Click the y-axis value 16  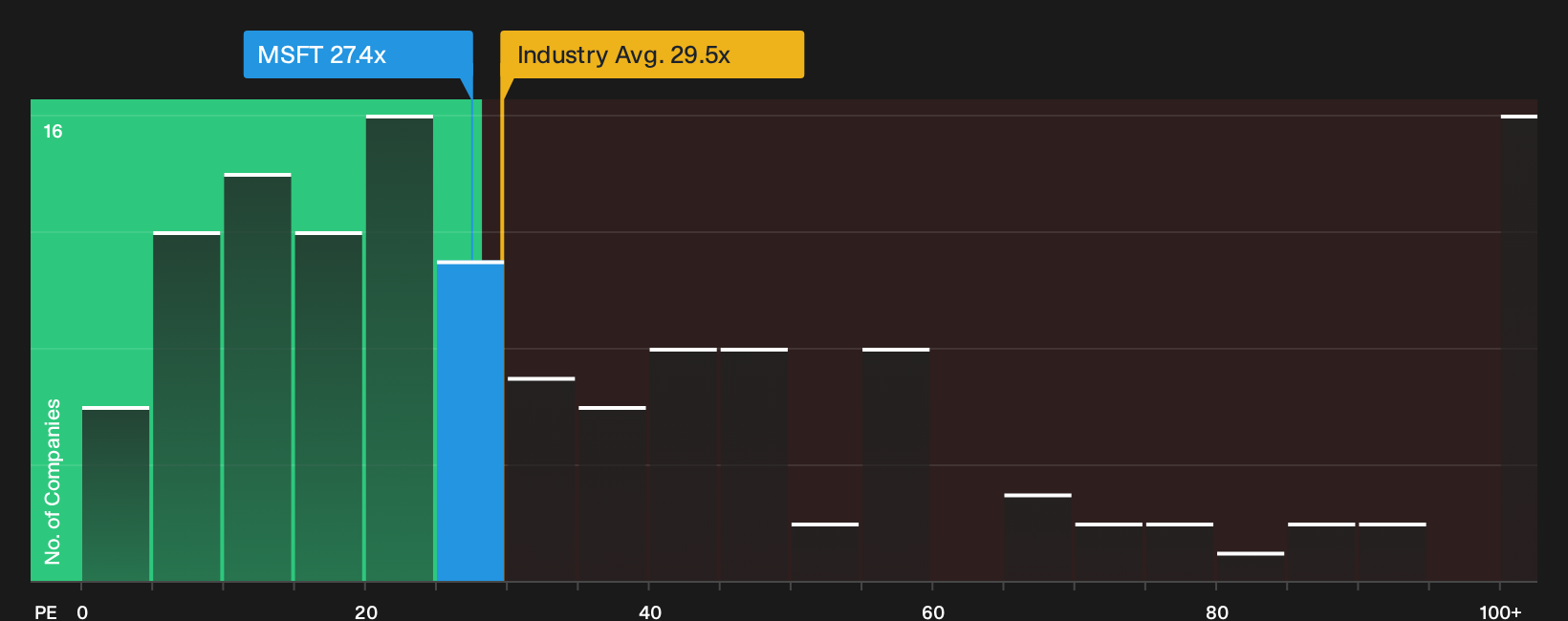tap(53, 131)
